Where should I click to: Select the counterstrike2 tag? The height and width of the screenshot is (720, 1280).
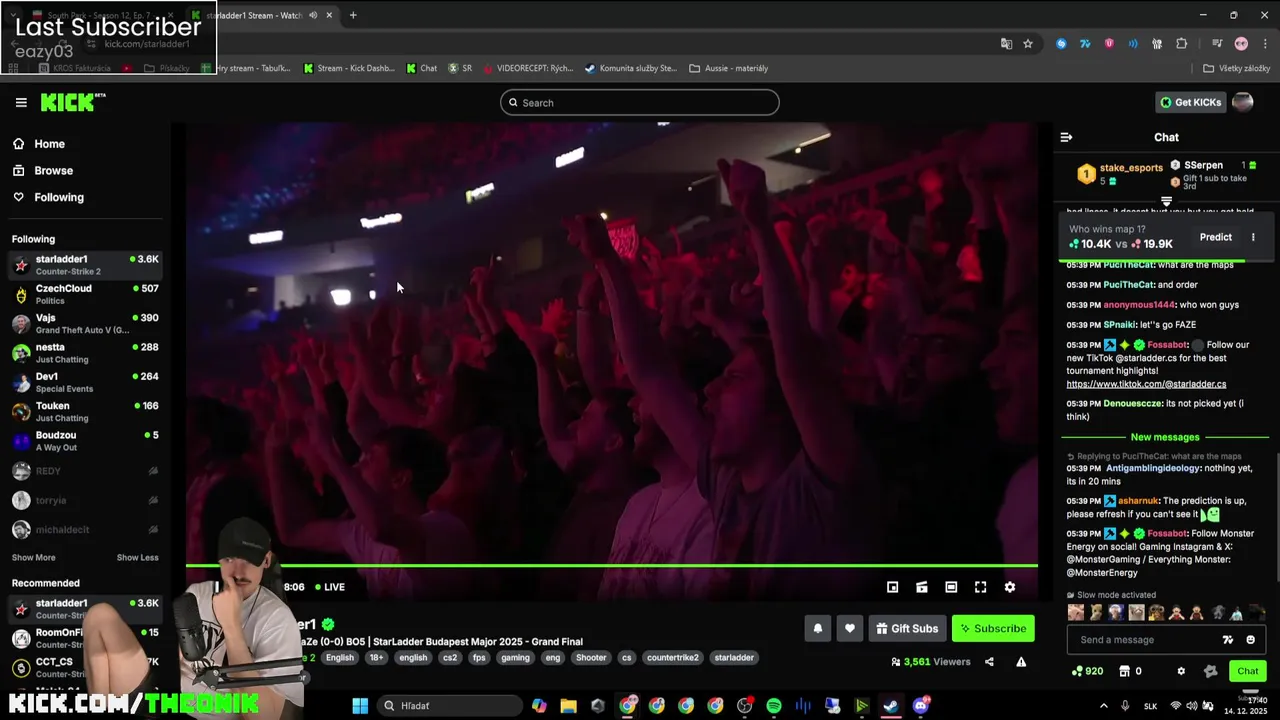tap(672, 657)
